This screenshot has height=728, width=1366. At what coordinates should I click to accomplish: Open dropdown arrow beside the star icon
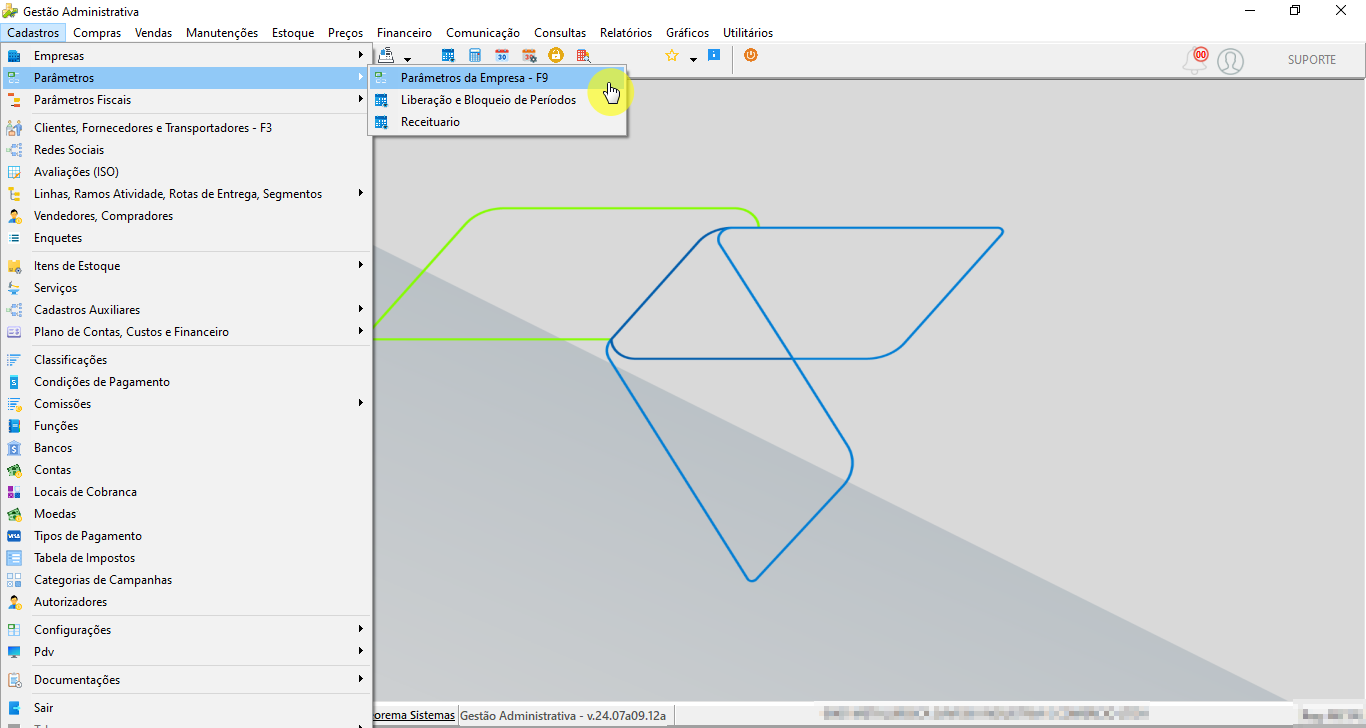pos(693,60)
